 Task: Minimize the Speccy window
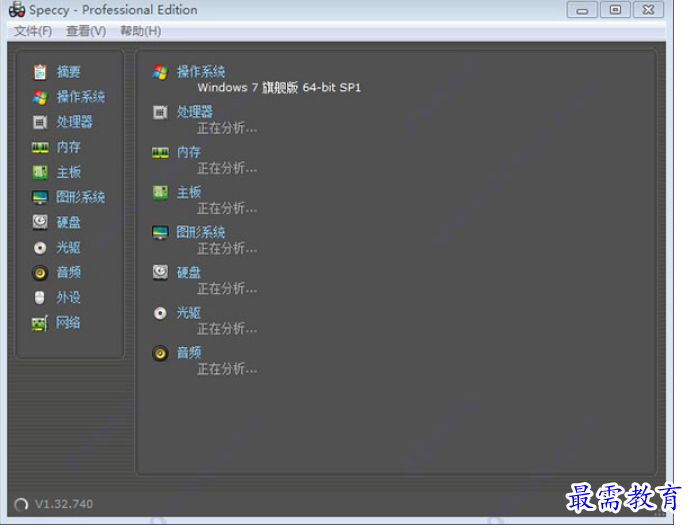[582, 10]
